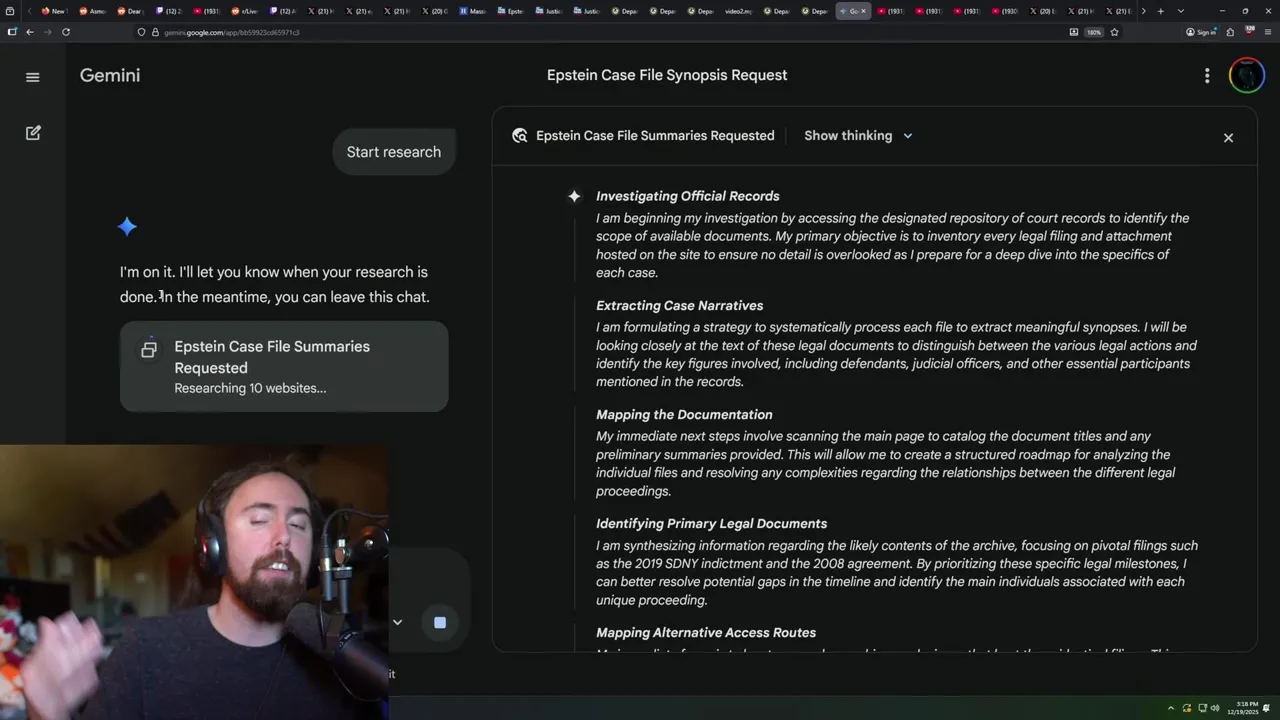Open the Windows notification center

(x=1267, y=708)
